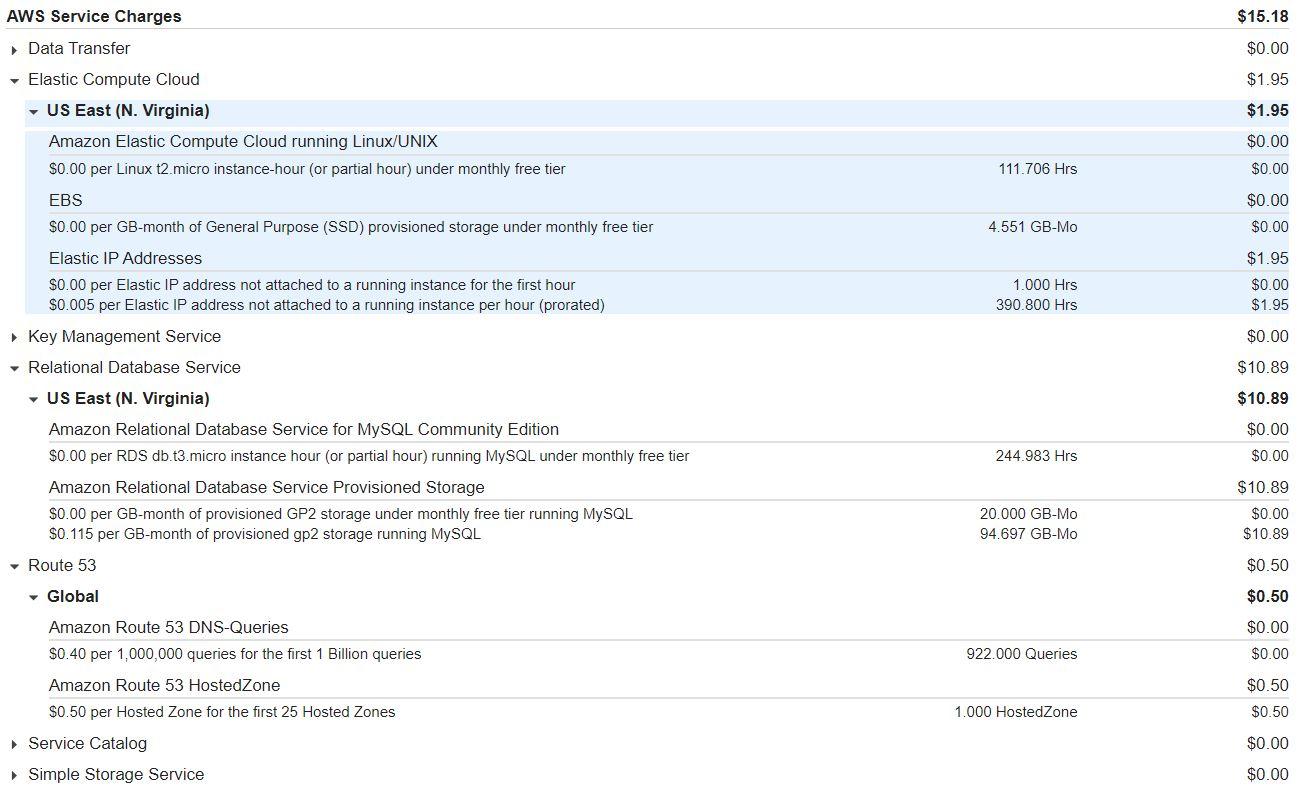Image resolution: width=1315 pixels, height=793 pixels.
Task: Click the 94.697 GB-Mo usage value
Action: [x=1029, y=534]
